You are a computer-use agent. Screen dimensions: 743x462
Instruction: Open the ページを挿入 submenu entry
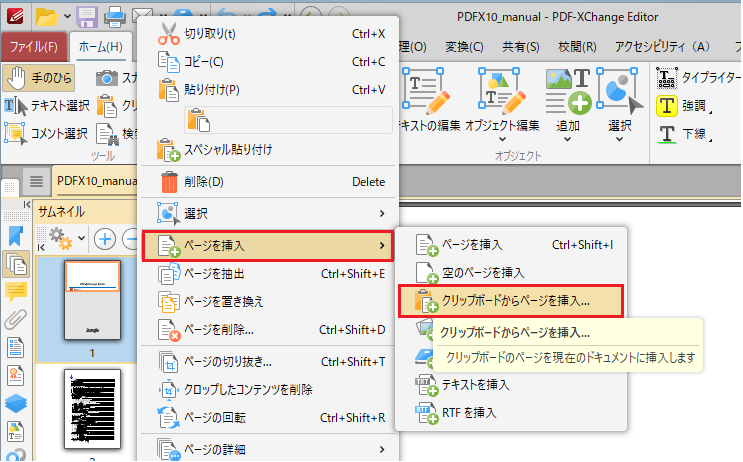click(268, 245)
